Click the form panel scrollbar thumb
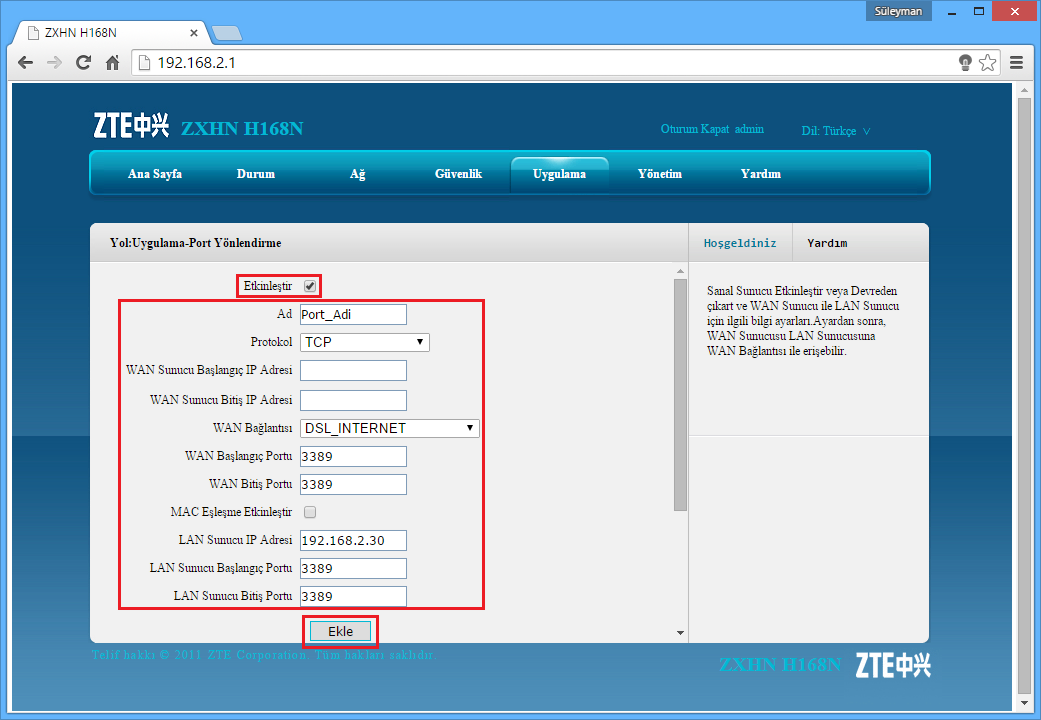The width and height of the screenshot is (1041, 720). click(x=681, y=395)
